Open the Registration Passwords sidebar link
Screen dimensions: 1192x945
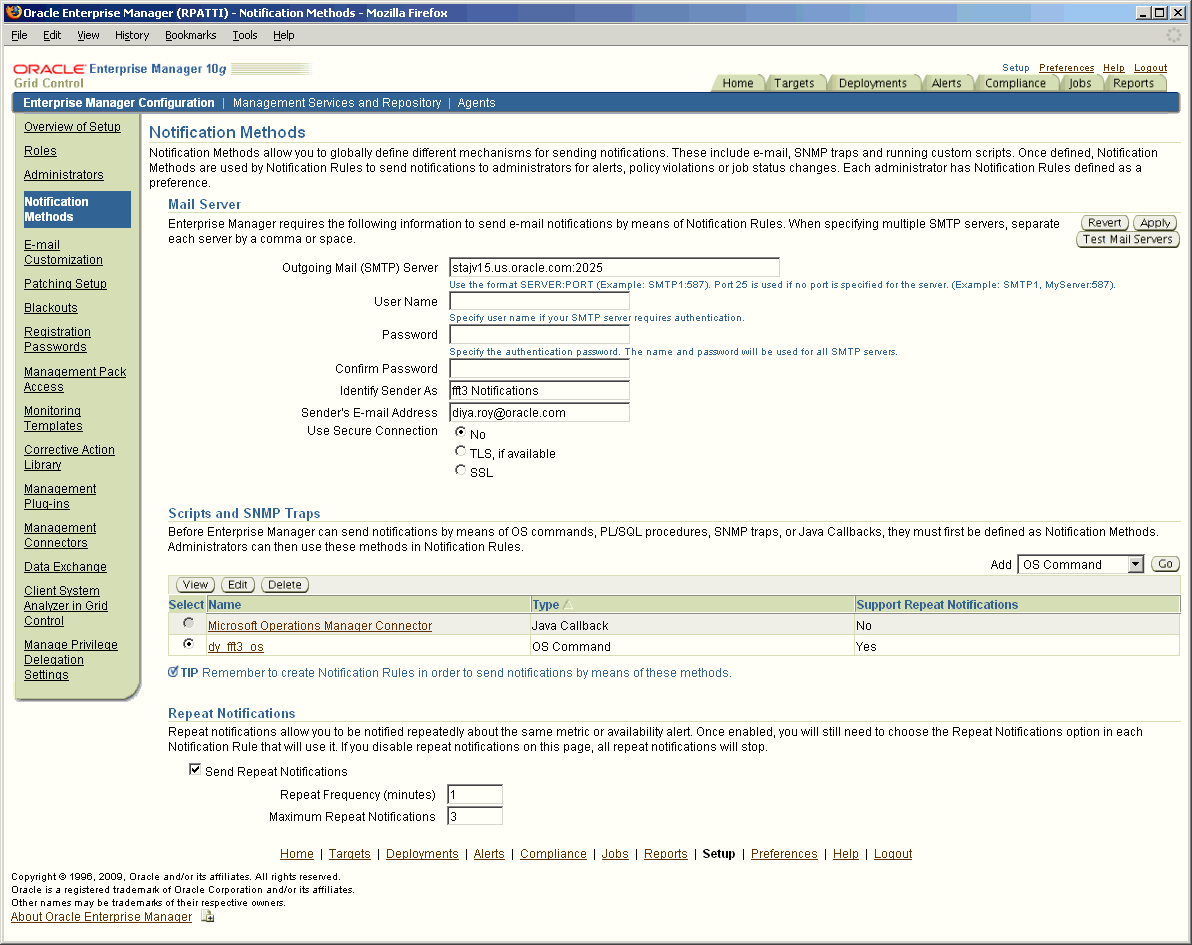57,339
